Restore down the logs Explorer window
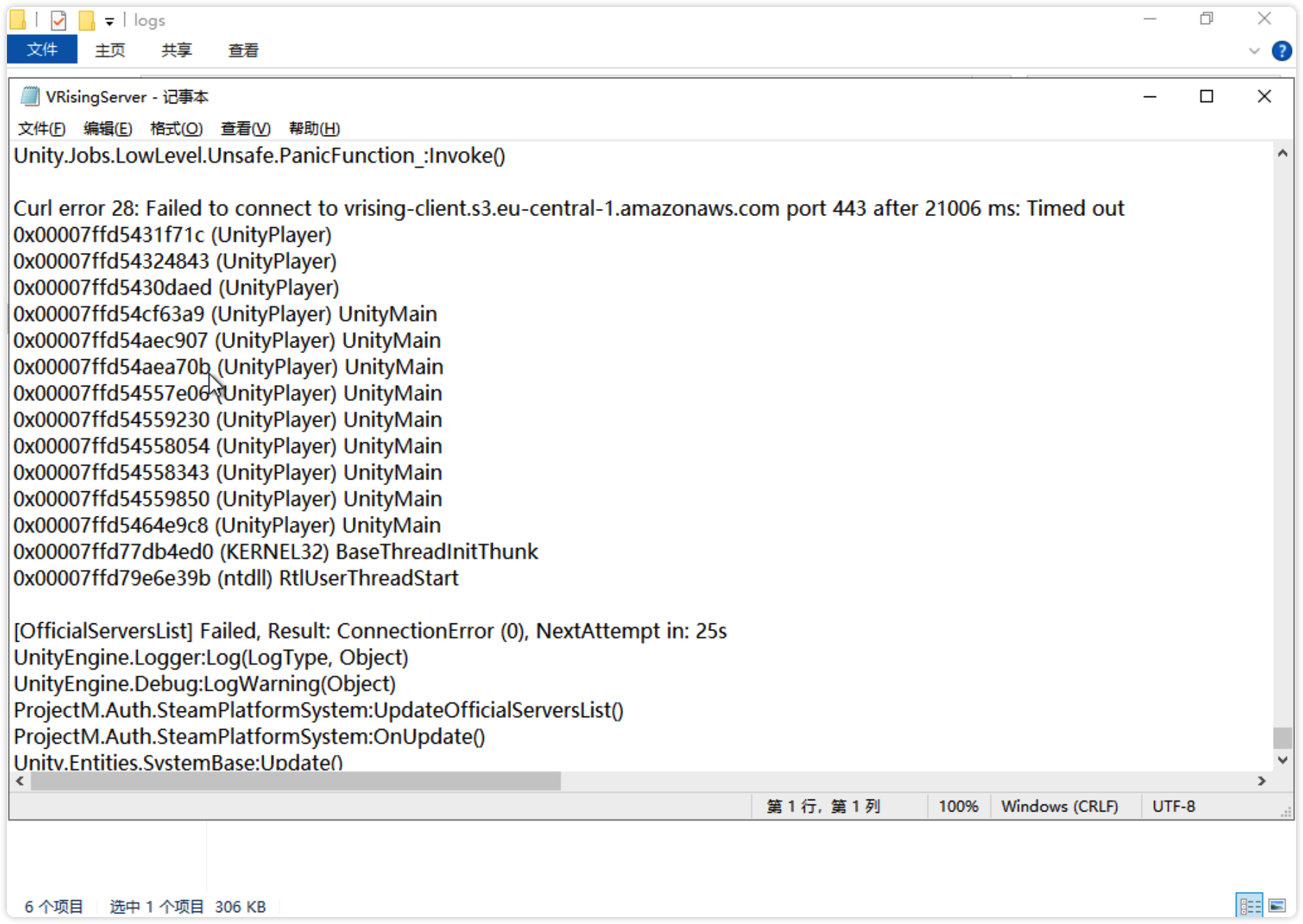The width and height of the screenshot is (1303, 924). tap(1207, 20)
